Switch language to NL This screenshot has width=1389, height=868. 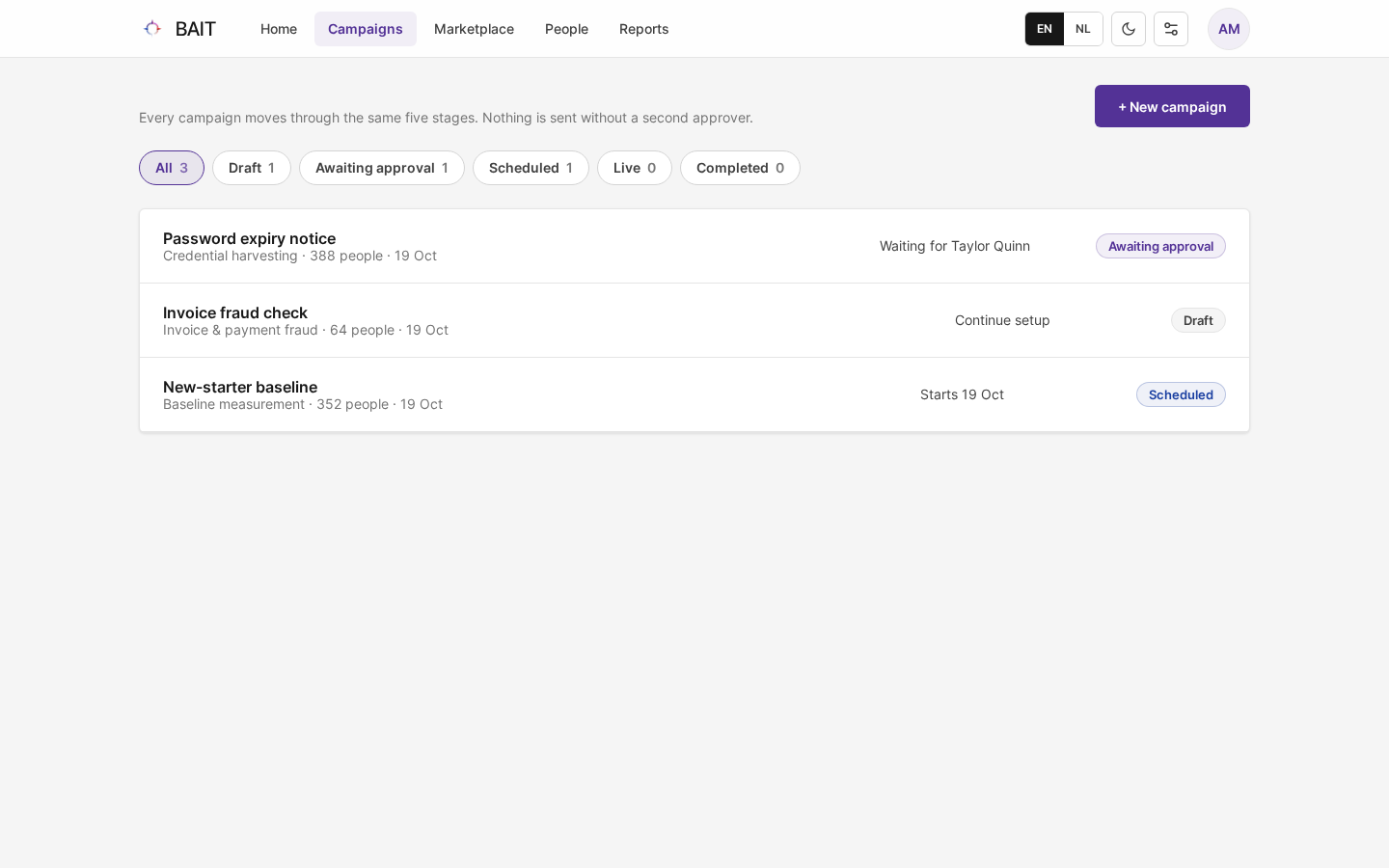(1083, 29)
